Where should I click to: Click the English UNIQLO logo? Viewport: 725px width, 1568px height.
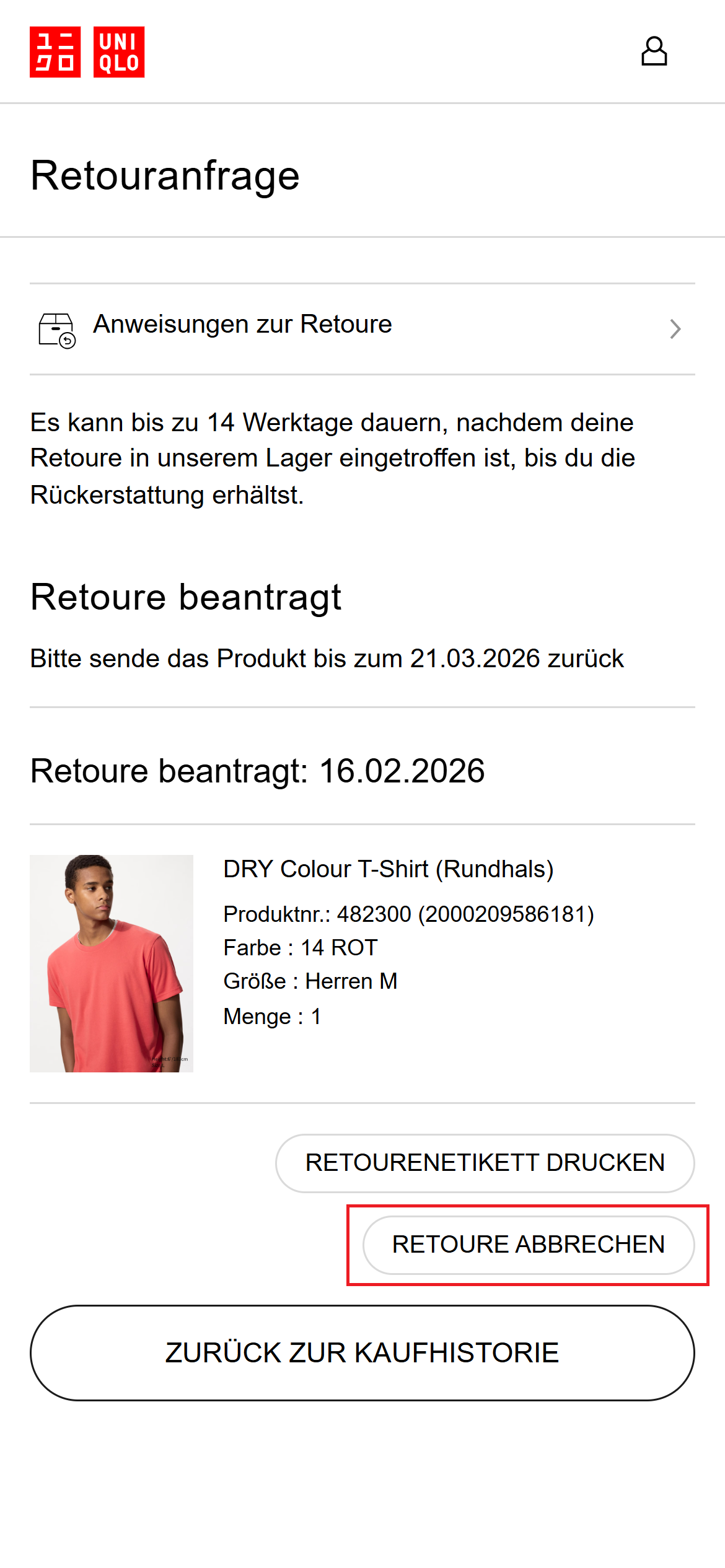pos(119,52)
